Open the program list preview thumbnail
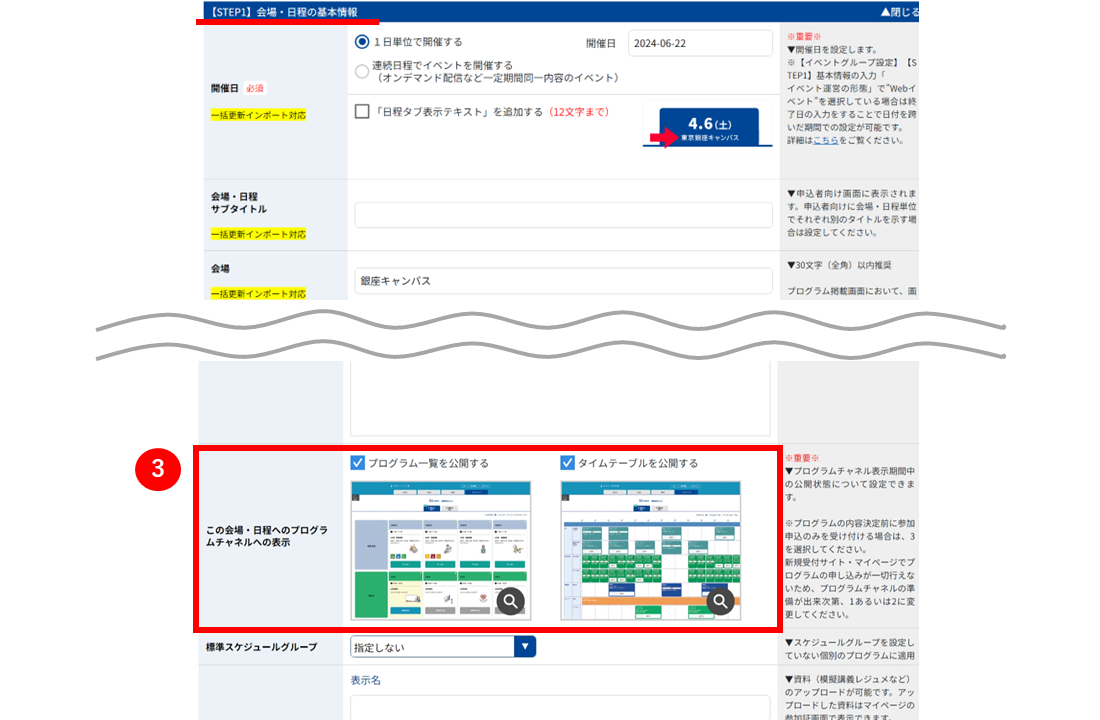1100x720 pixels. tap(441, 550)
